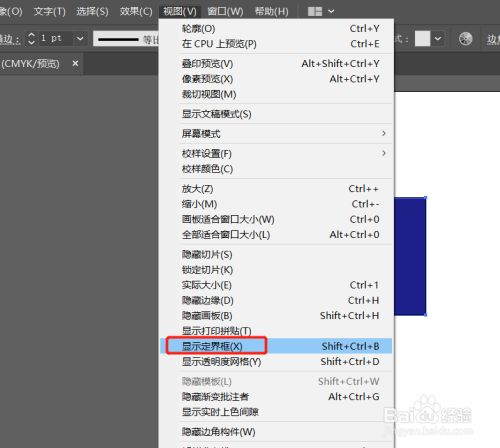
Task: Choose 隐藏渐变批注者 menu item
Action: point(276,397)
